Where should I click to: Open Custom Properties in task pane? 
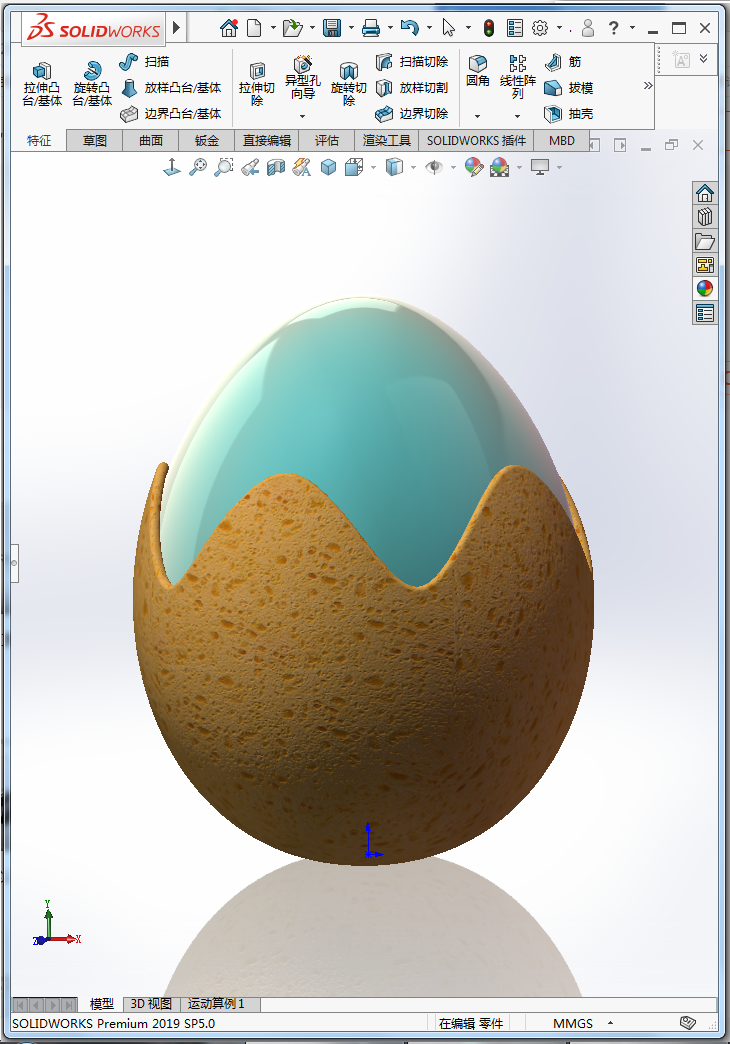tap(705, 313)
